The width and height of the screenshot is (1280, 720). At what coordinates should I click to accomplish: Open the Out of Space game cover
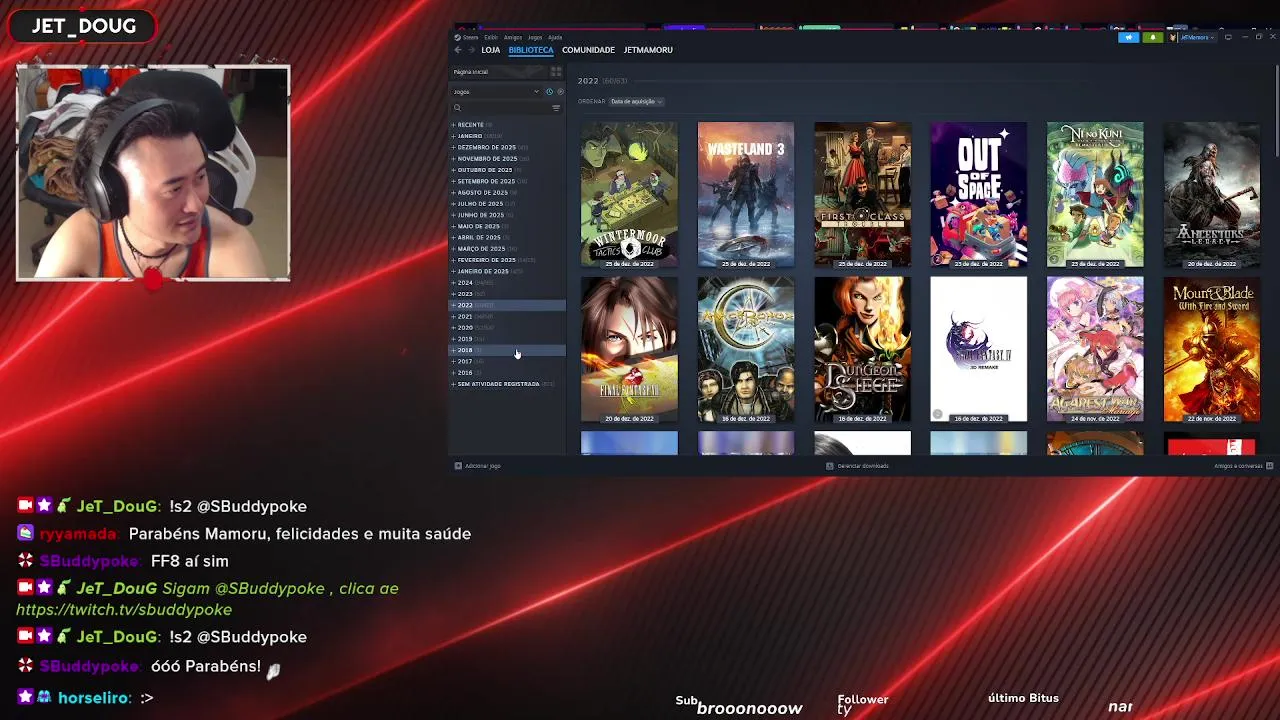tap(979, 195)
